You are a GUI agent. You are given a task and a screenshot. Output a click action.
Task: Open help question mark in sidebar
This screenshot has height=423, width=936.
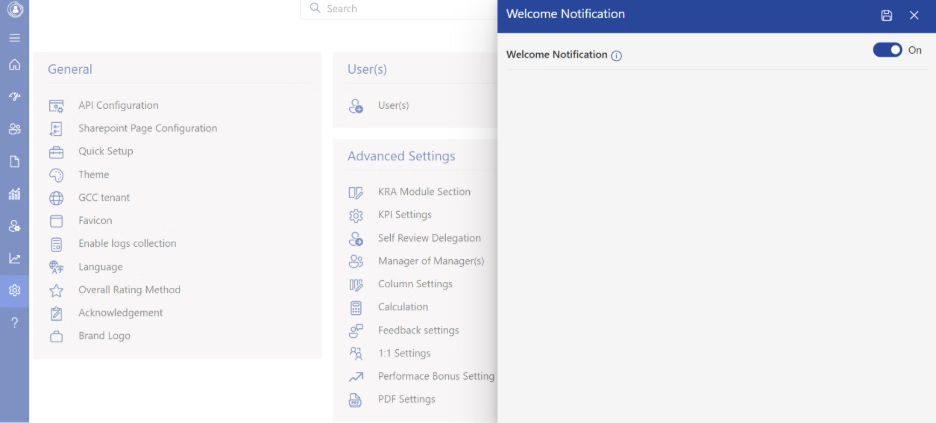click(14, 323)
